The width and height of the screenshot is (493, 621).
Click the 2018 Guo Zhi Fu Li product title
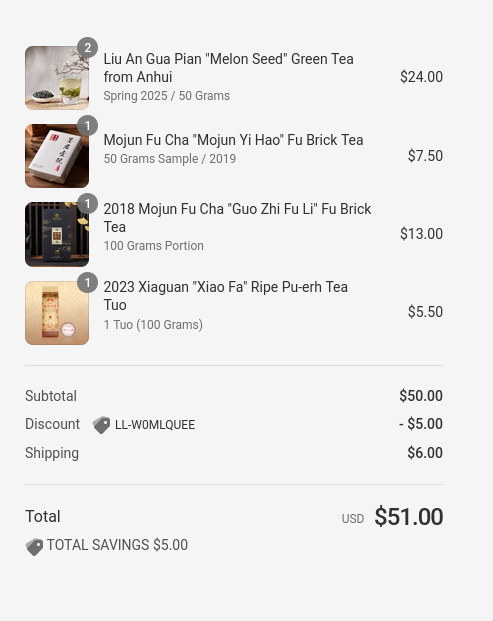pos(237,218)
